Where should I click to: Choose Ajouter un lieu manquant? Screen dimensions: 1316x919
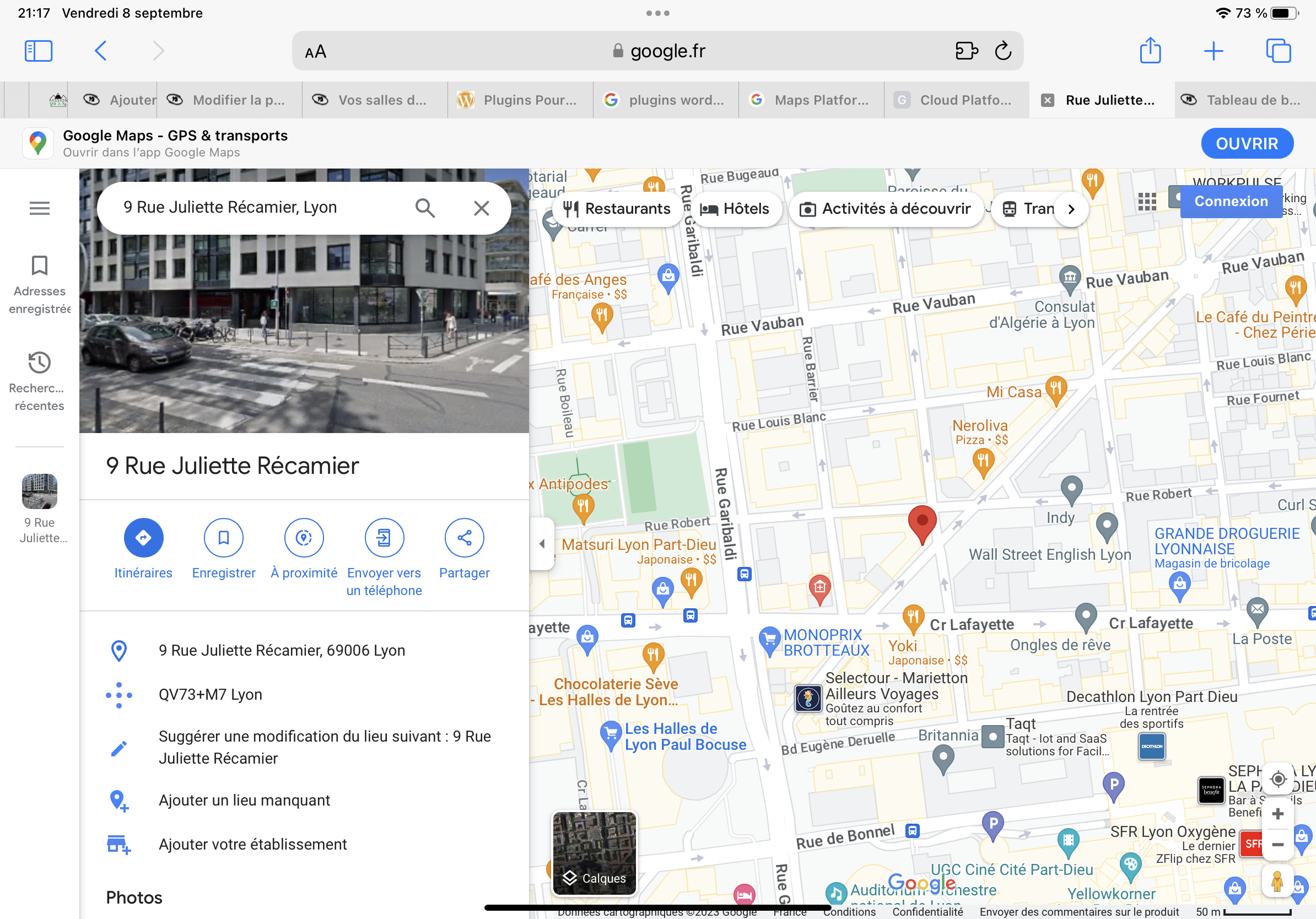tap(304, 801)
